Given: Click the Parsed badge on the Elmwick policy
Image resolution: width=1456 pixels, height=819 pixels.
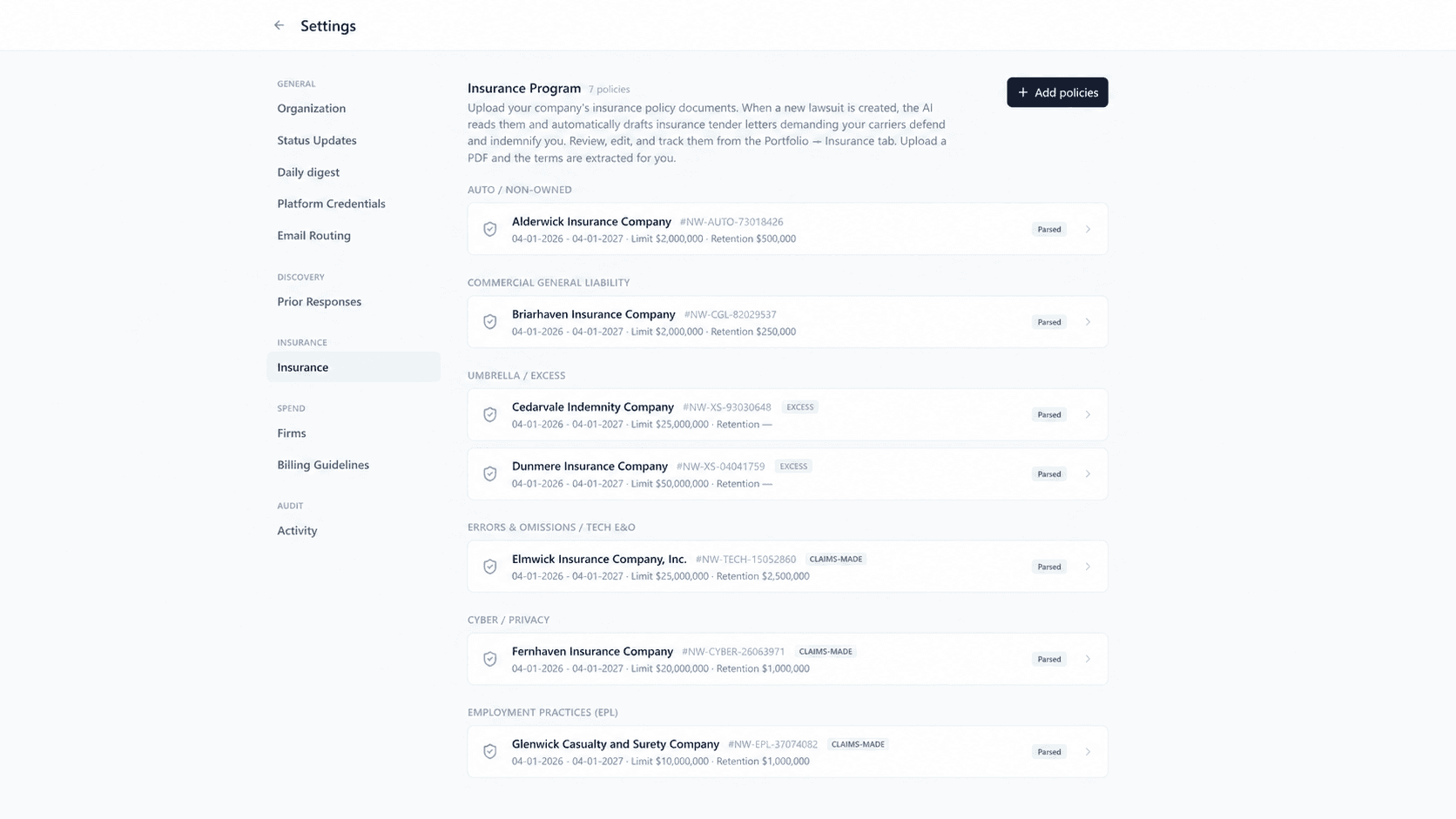Looking at the screenshot, I should click(1049, 567).
